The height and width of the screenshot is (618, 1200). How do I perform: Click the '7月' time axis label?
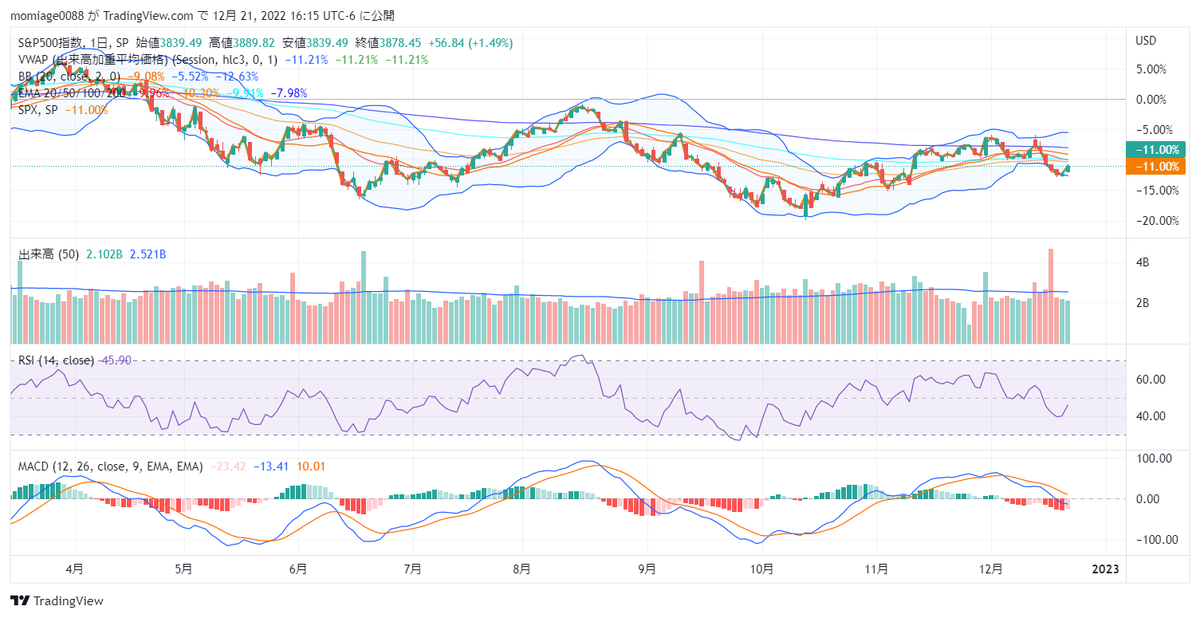(x=413, y=568)
